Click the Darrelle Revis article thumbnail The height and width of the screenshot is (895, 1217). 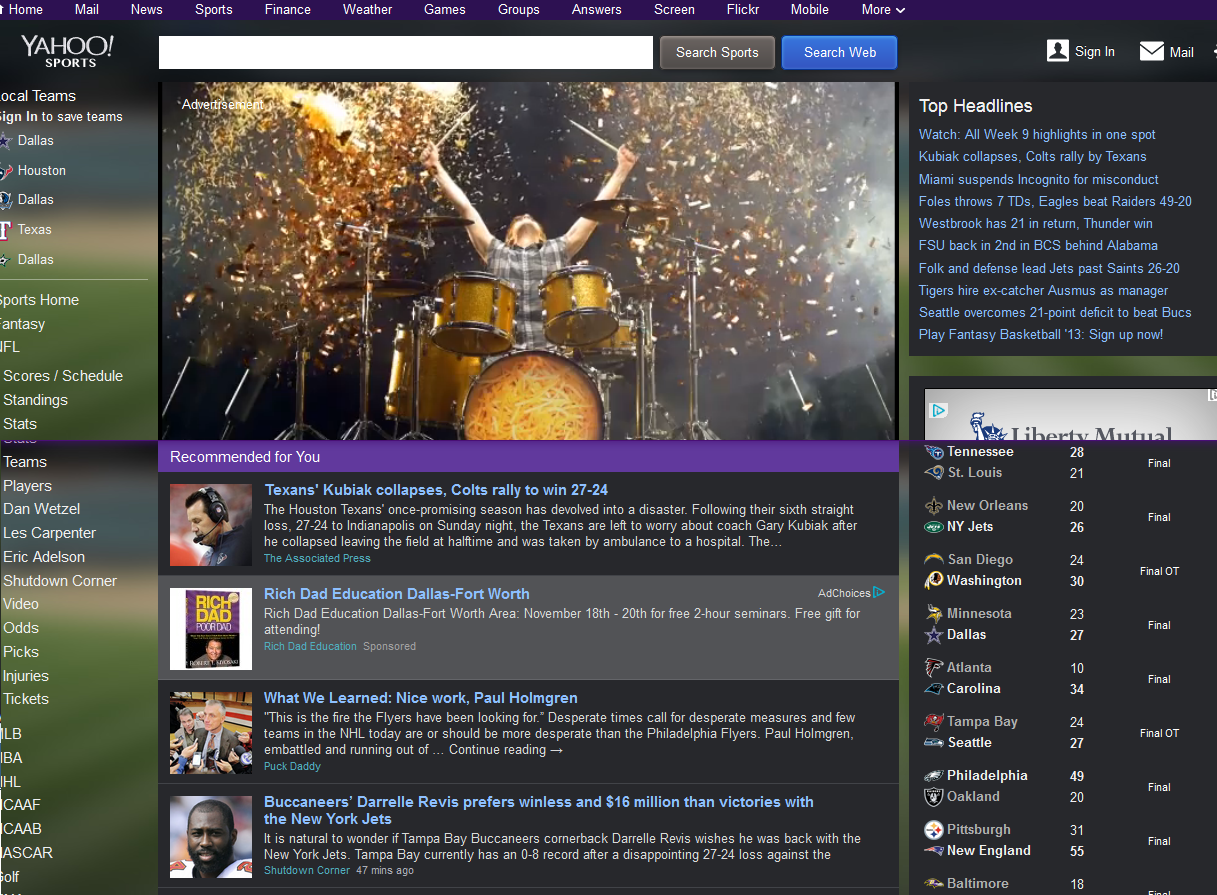211,837
